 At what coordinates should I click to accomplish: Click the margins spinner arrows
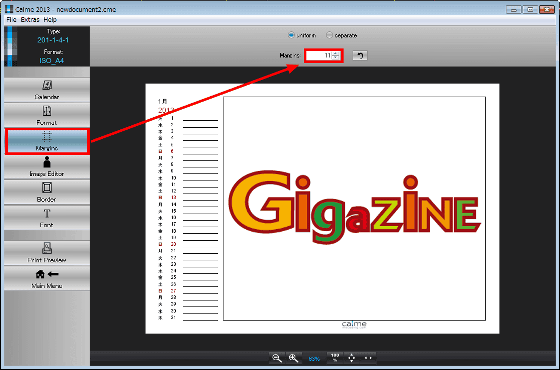[336, 55]
